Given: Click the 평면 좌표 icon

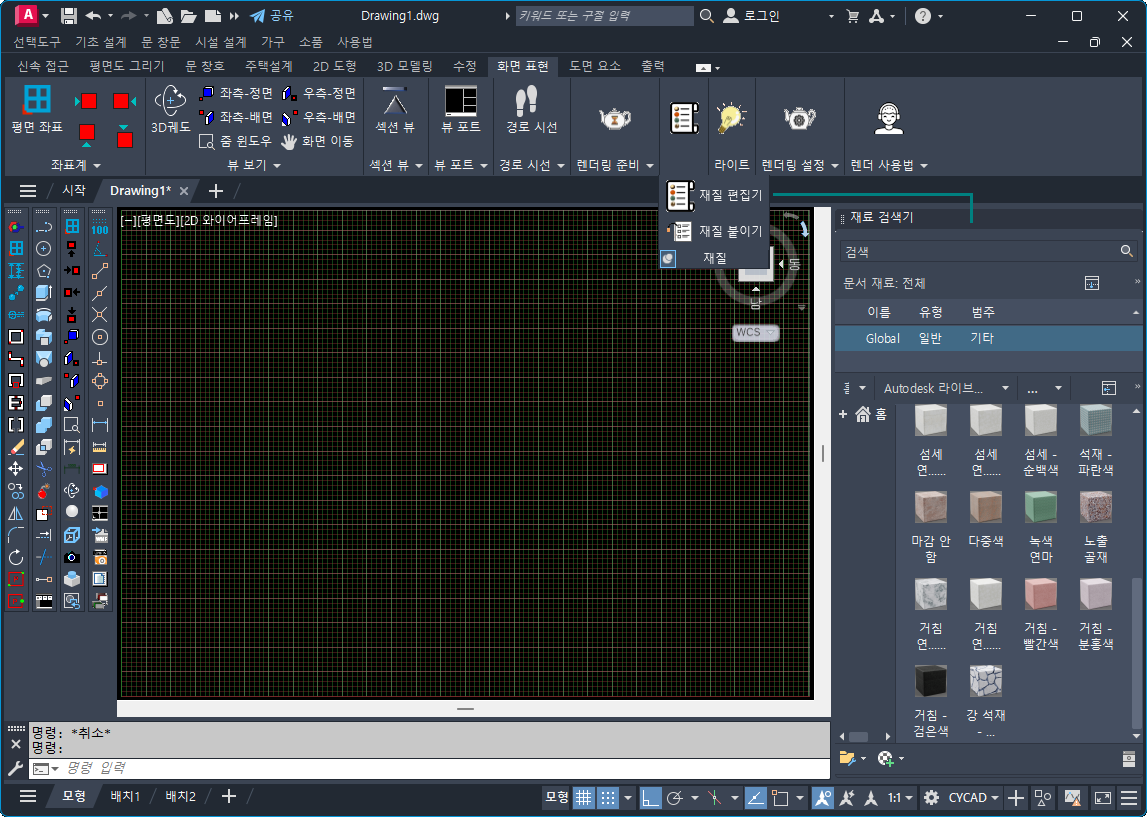Looking at the screenshot, I should point(37,100).
